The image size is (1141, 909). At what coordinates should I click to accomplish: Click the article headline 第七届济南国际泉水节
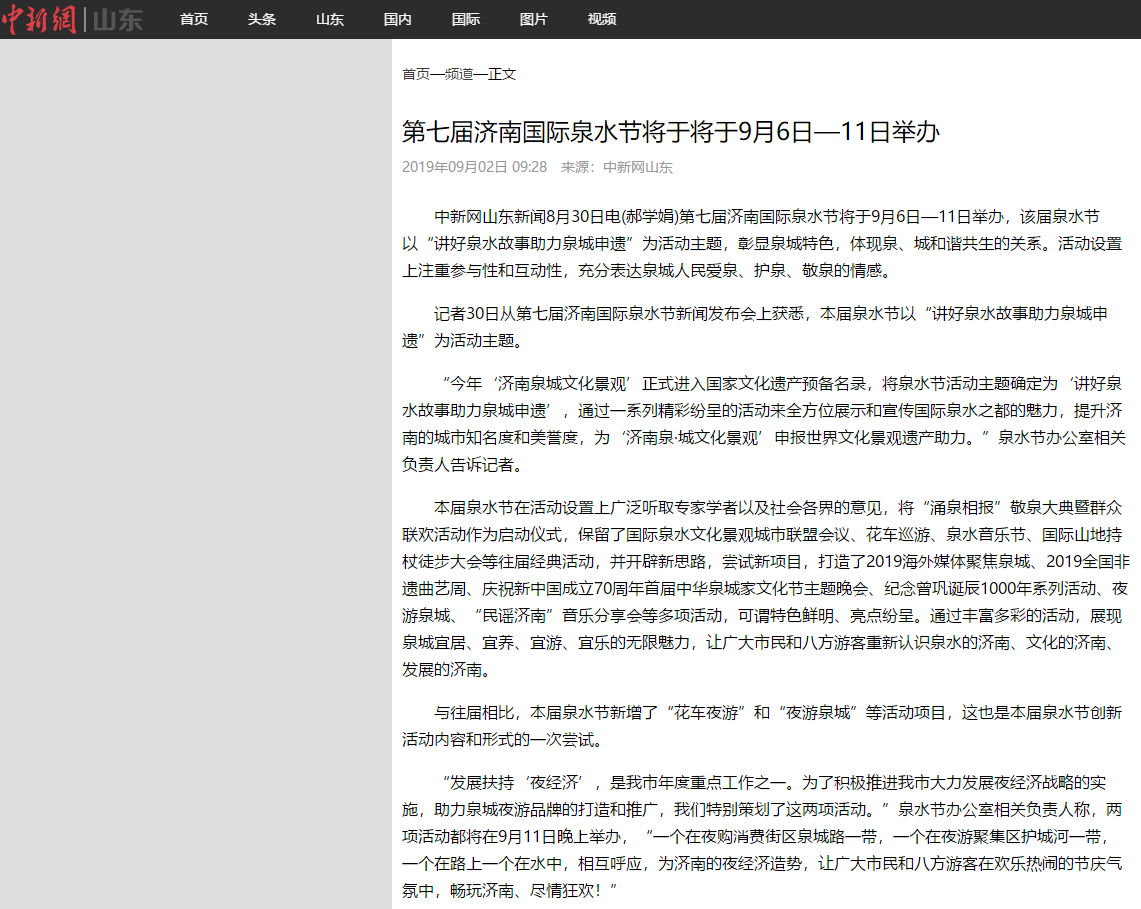671,132
